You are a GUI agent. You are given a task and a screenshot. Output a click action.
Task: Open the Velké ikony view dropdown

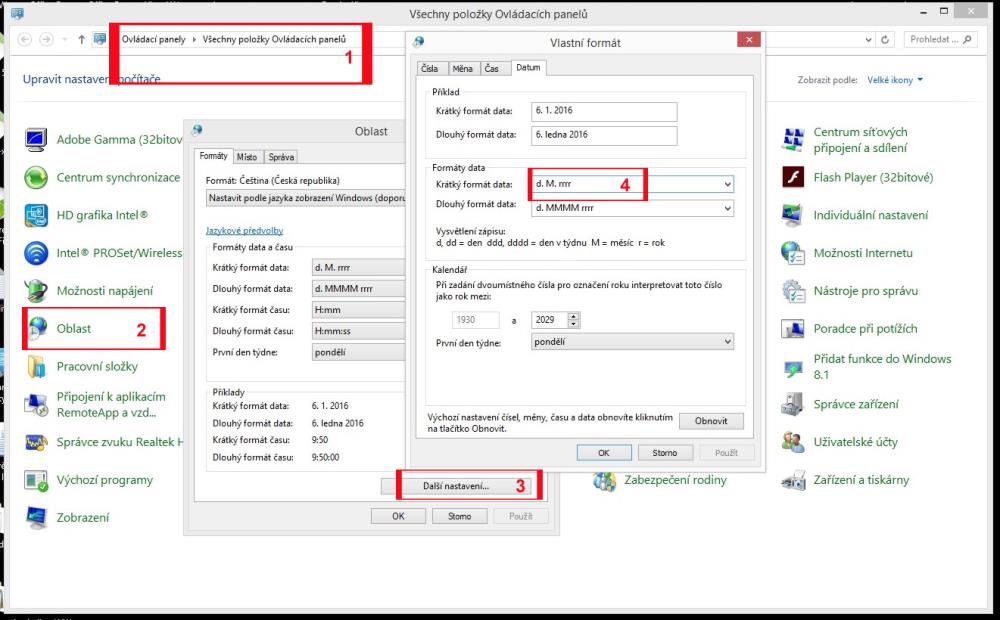(x=895, y=80)
